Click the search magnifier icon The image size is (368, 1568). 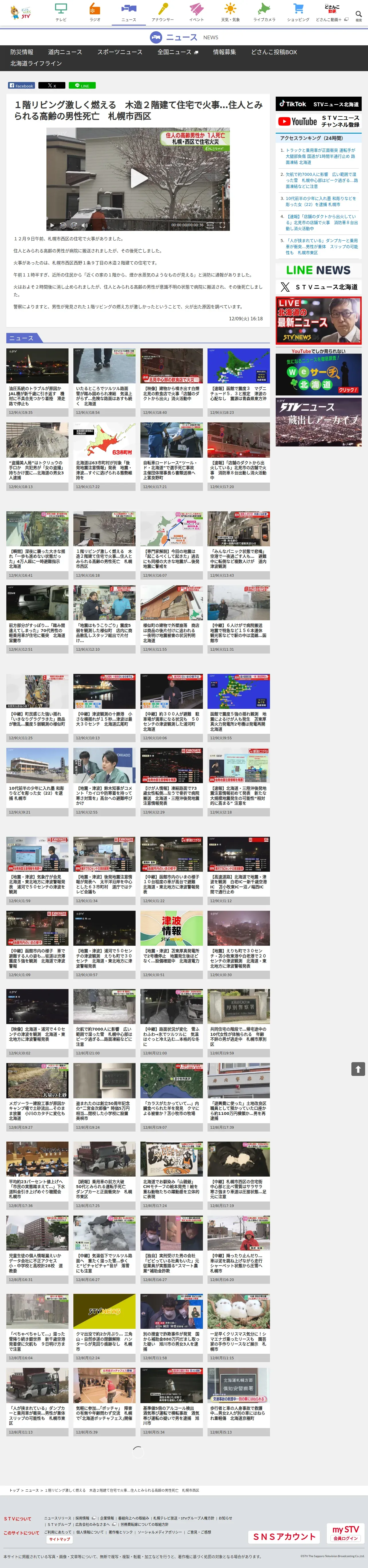(x=358, y=14)
